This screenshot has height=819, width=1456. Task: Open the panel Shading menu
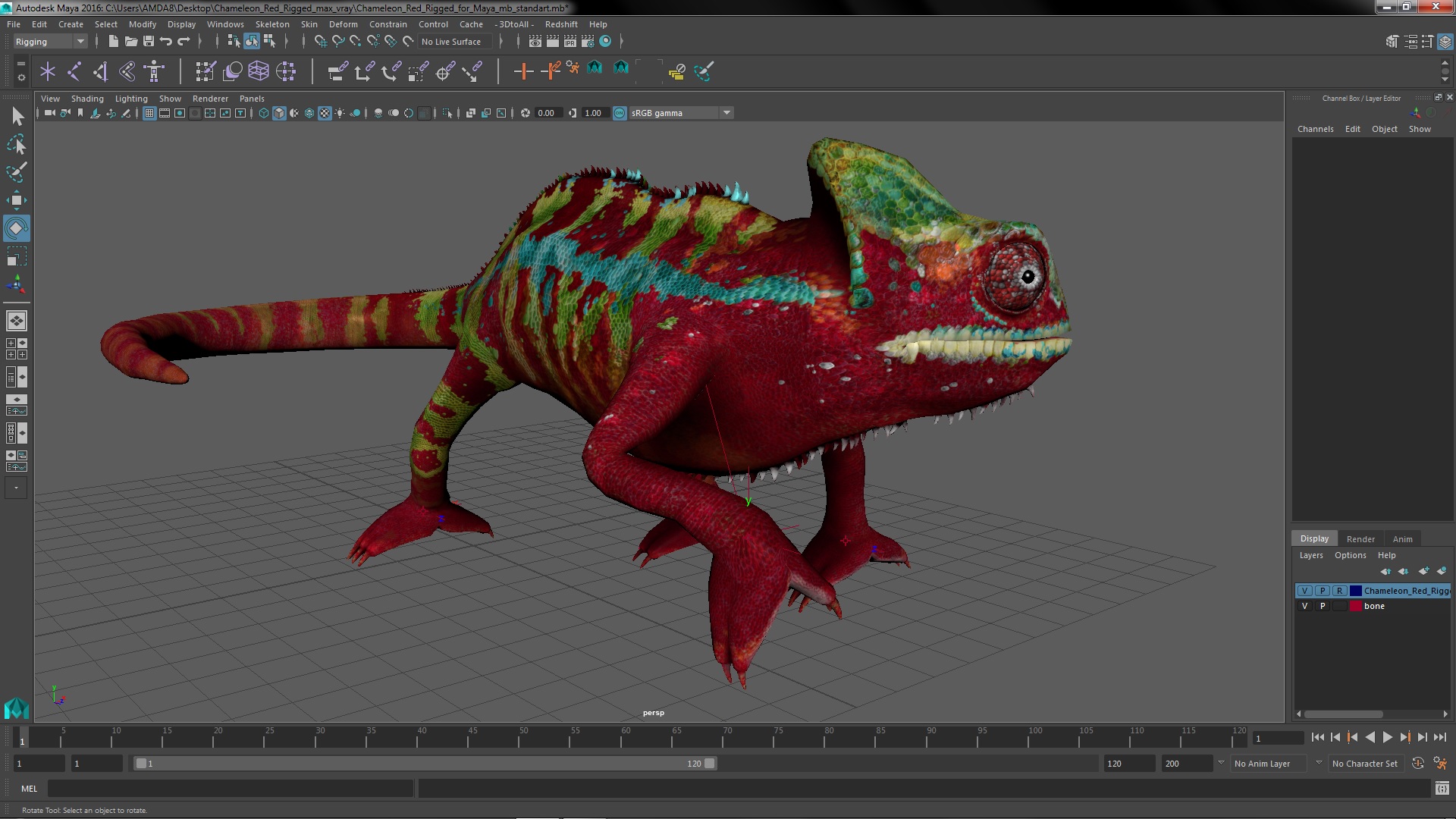87,99
